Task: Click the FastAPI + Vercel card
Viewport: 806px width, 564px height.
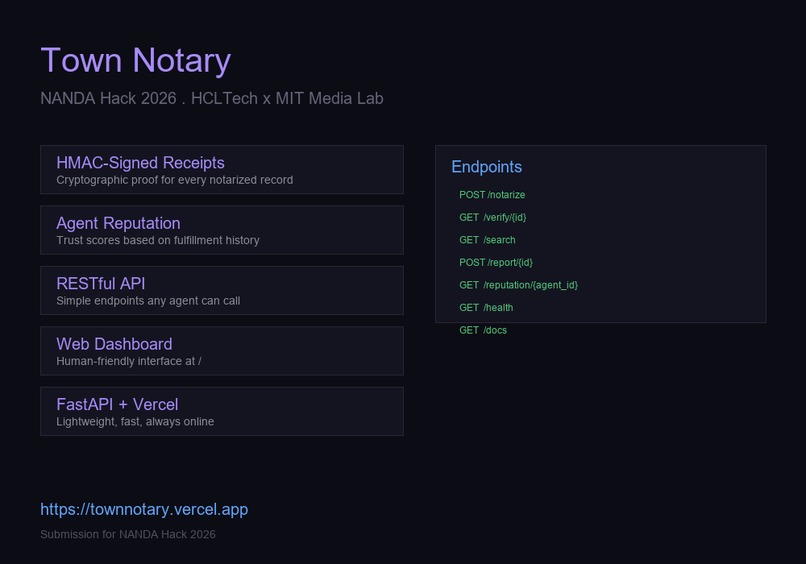Action: pyautogui.click(x=222, y=411)
